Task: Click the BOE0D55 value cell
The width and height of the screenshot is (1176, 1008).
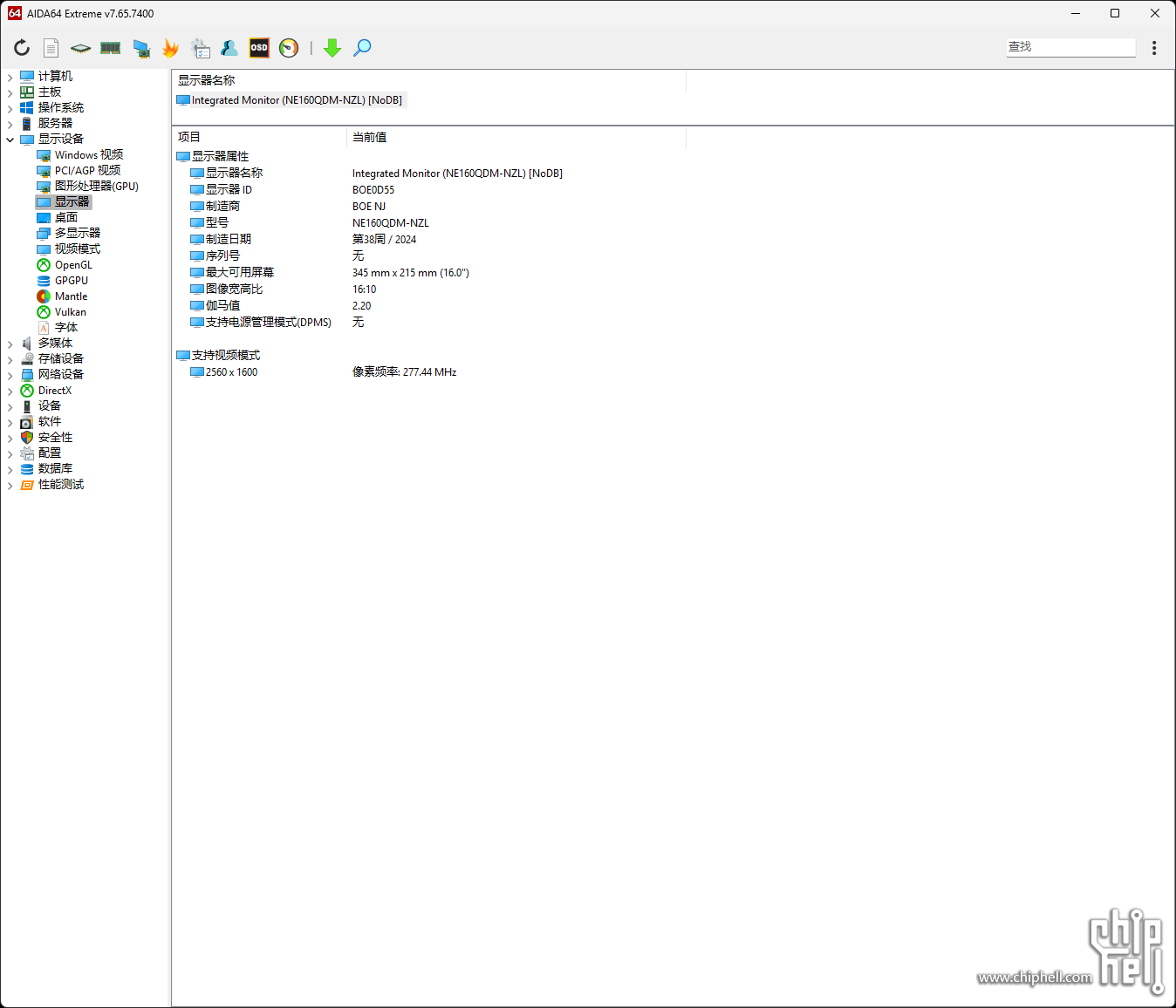Action: [373, 190]
